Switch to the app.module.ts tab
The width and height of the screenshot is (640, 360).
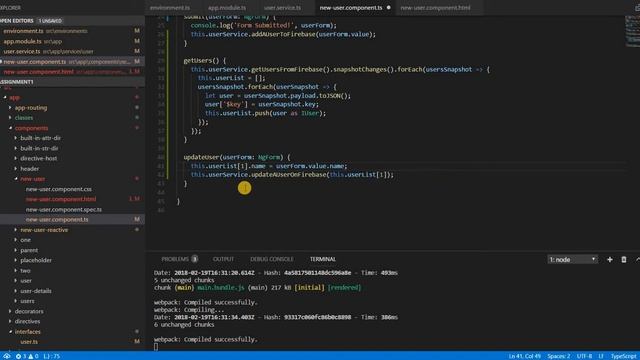(227, 8)
